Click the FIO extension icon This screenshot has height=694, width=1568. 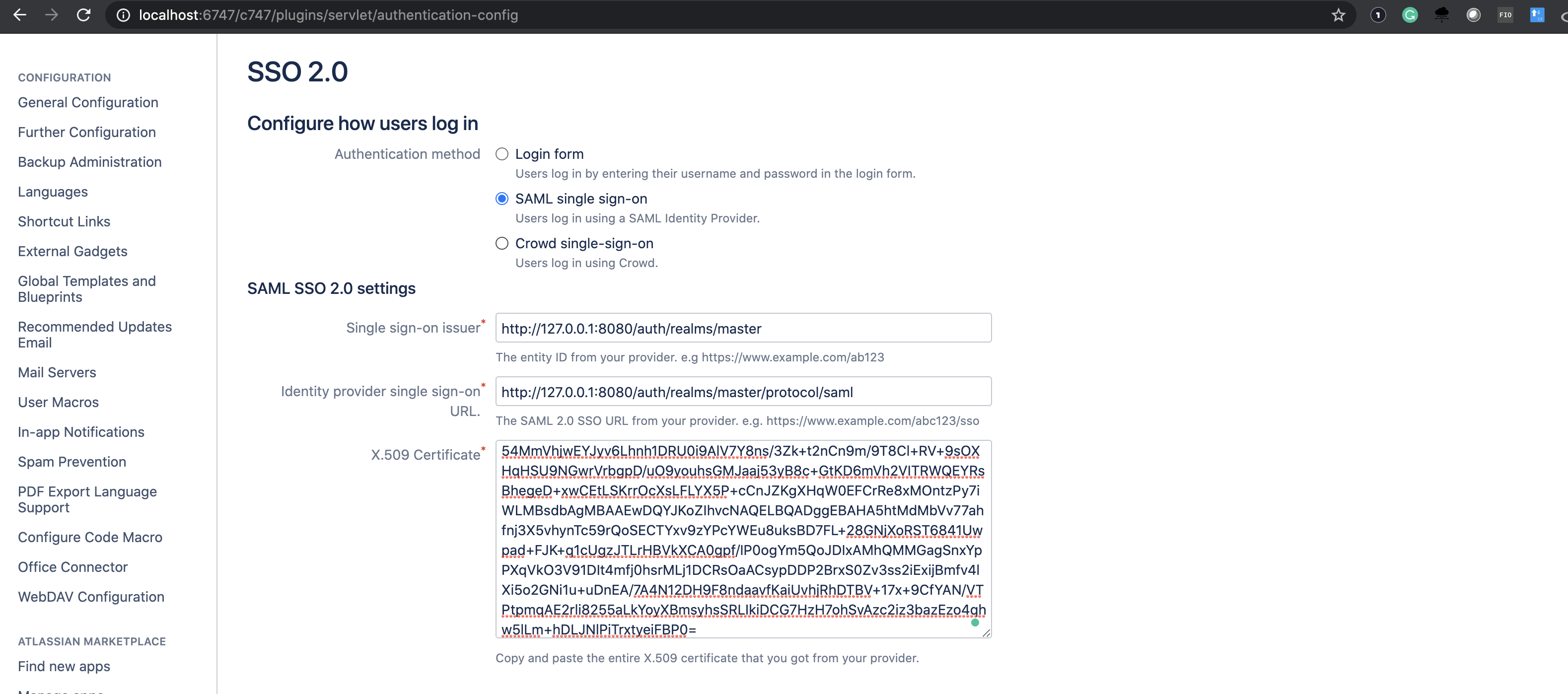pyautogui.click(x=1505, y=14)
